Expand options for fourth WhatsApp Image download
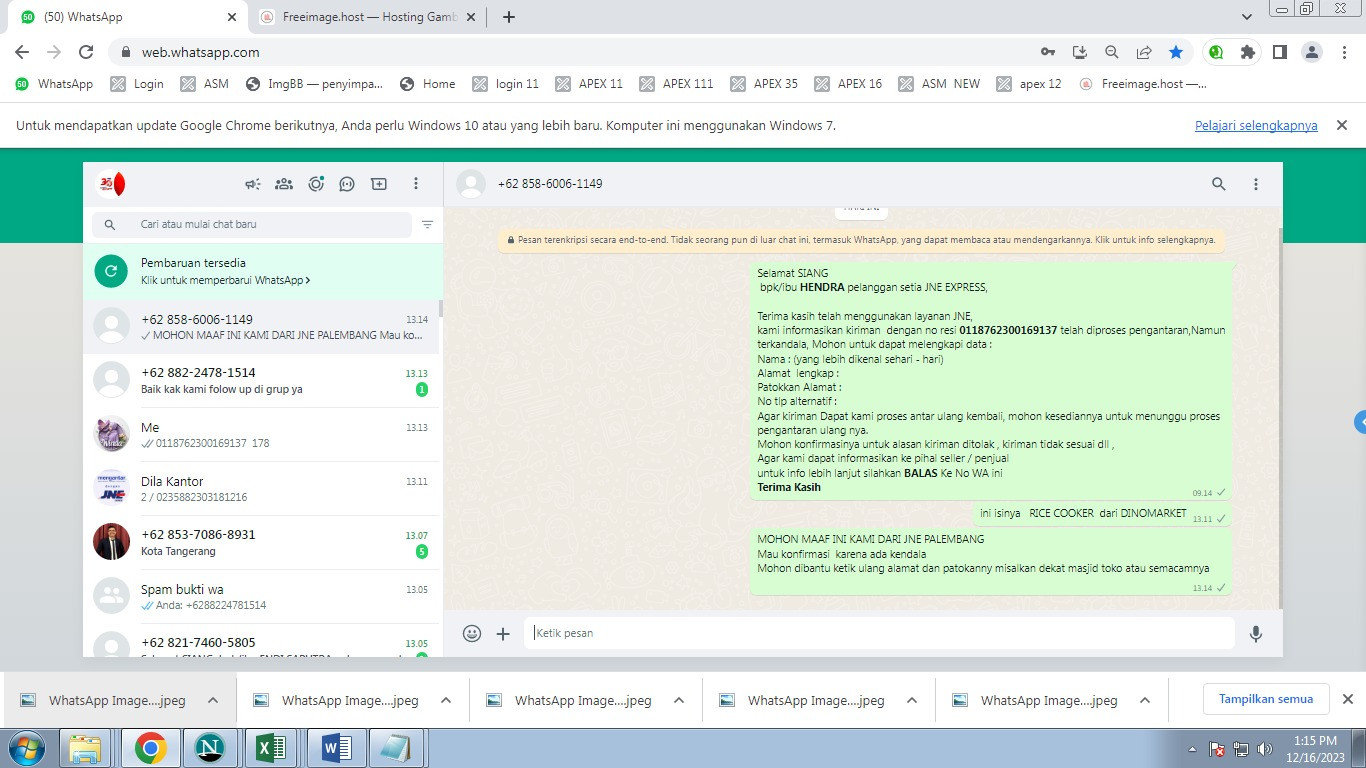The image size is (1366, 768). point(912,700)
